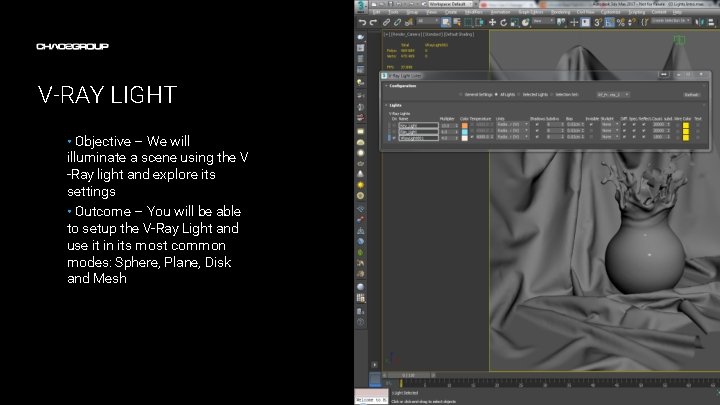This screenshot has width=720, height=405.
Task: Toggle the Temperature checkbox in third light row
Action: coord(472,137)
